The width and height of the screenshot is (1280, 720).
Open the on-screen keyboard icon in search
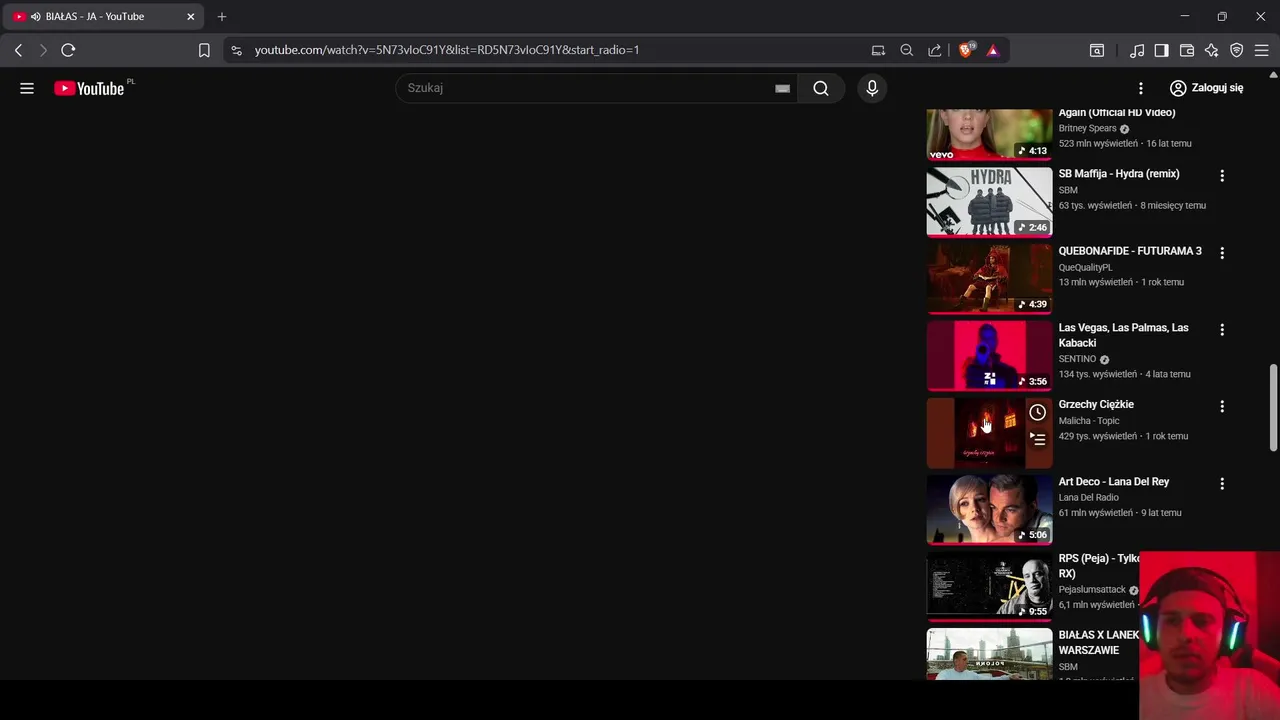[x=783, y=88]
